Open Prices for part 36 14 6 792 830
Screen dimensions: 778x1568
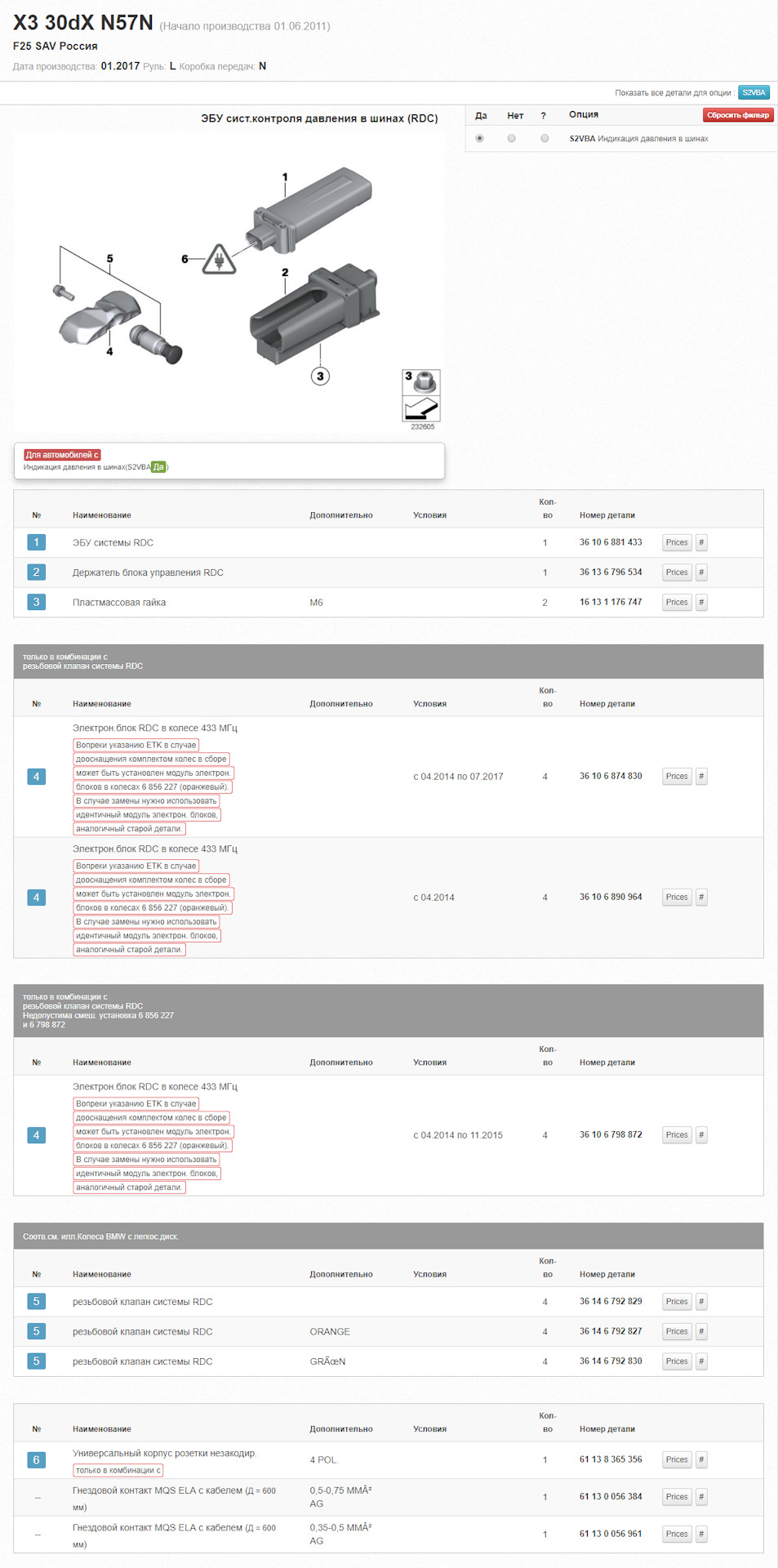point(677,1361)
